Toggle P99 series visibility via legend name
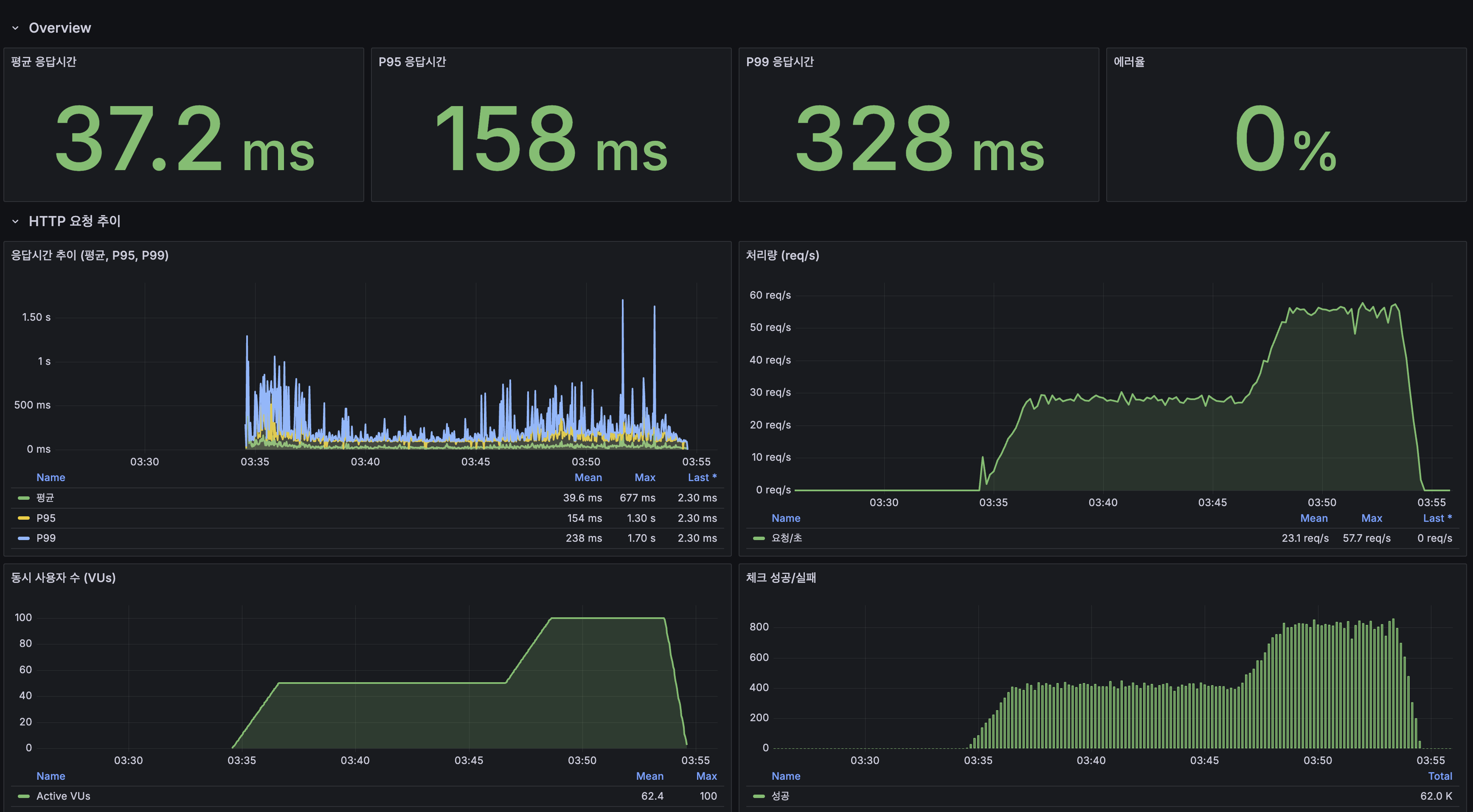 pyautogui.click(x=46, y=538)
